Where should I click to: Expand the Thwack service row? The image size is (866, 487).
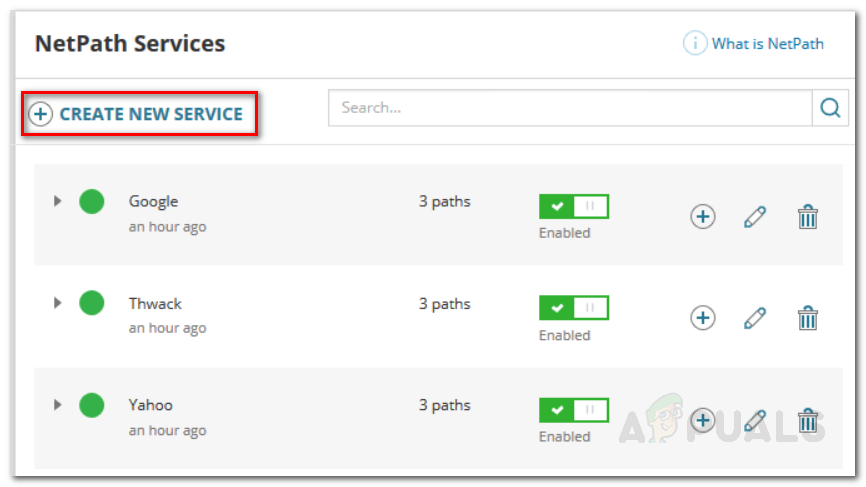tap(58, 303)
